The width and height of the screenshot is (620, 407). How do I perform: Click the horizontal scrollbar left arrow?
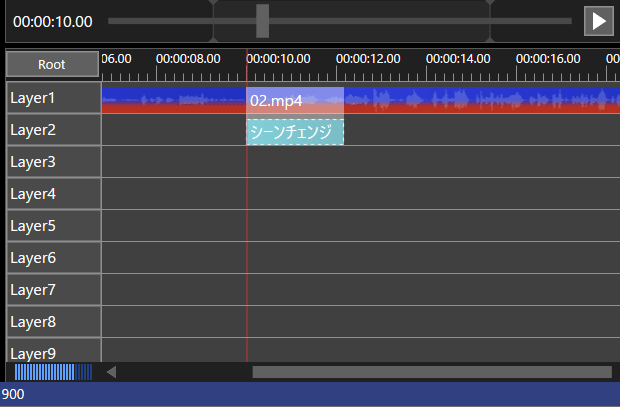(111, 372)
